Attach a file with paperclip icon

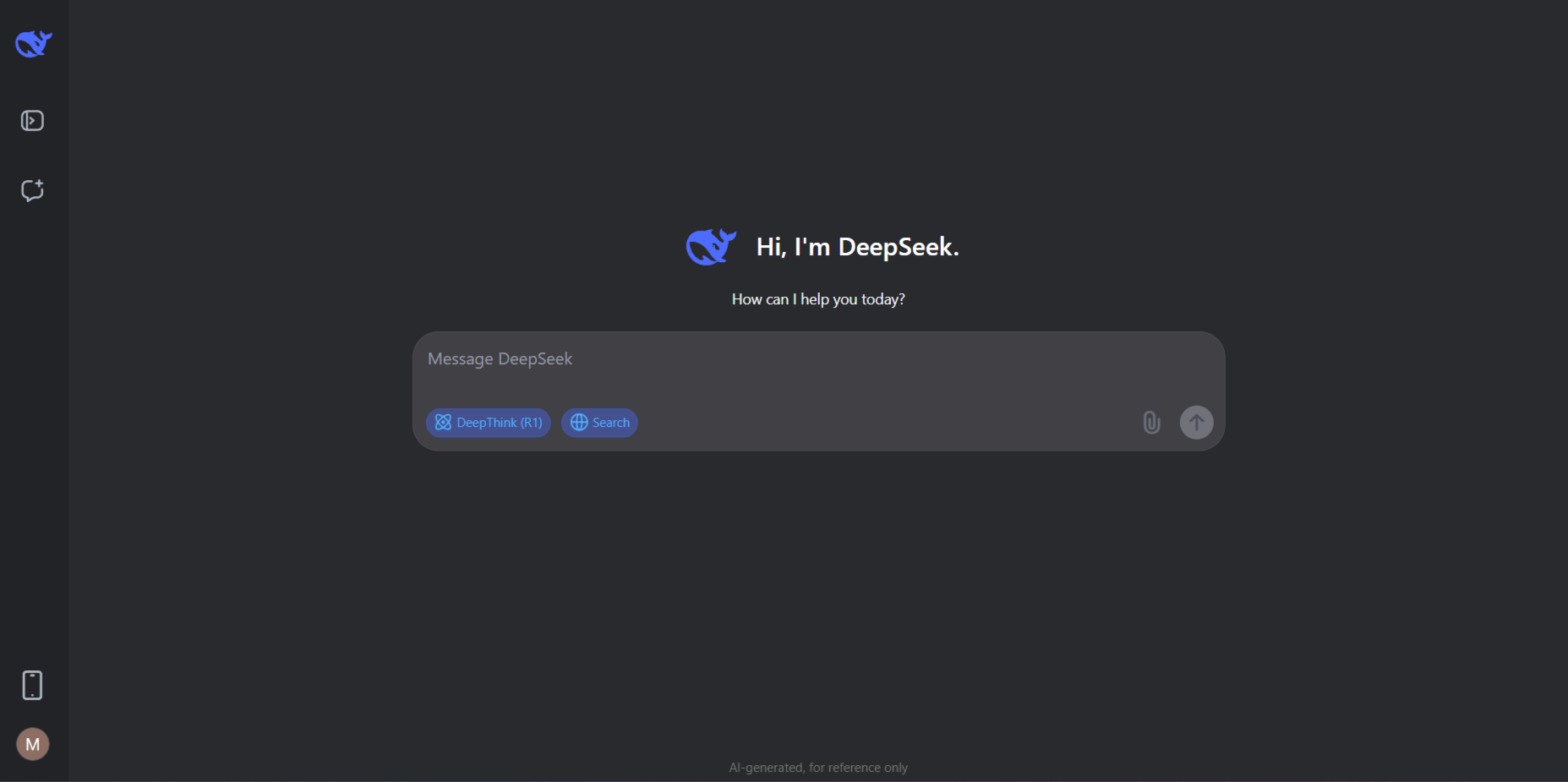[x=1151, y=423]
